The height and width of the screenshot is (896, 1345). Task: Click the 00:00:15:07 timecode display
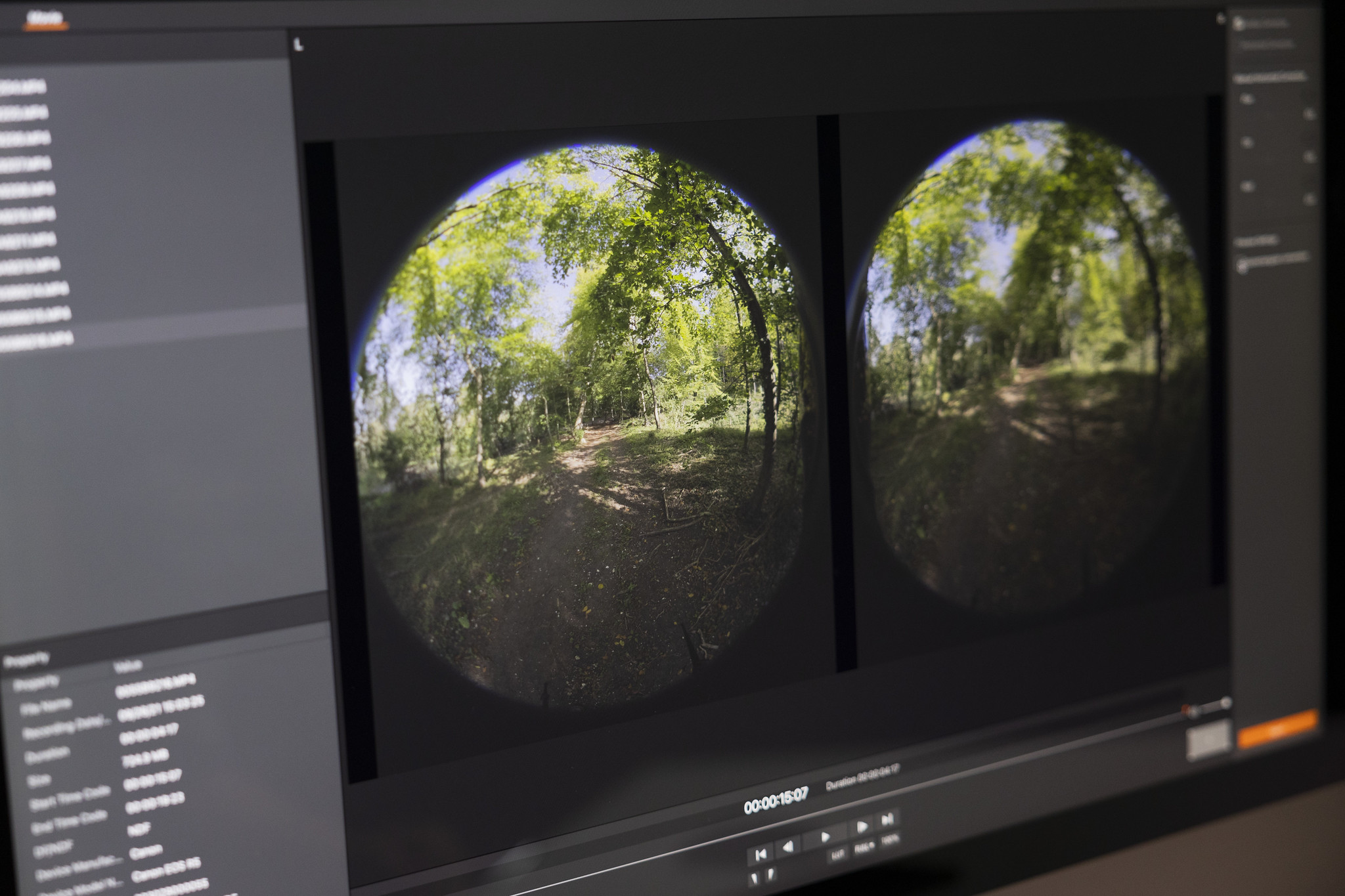point(776,801)
